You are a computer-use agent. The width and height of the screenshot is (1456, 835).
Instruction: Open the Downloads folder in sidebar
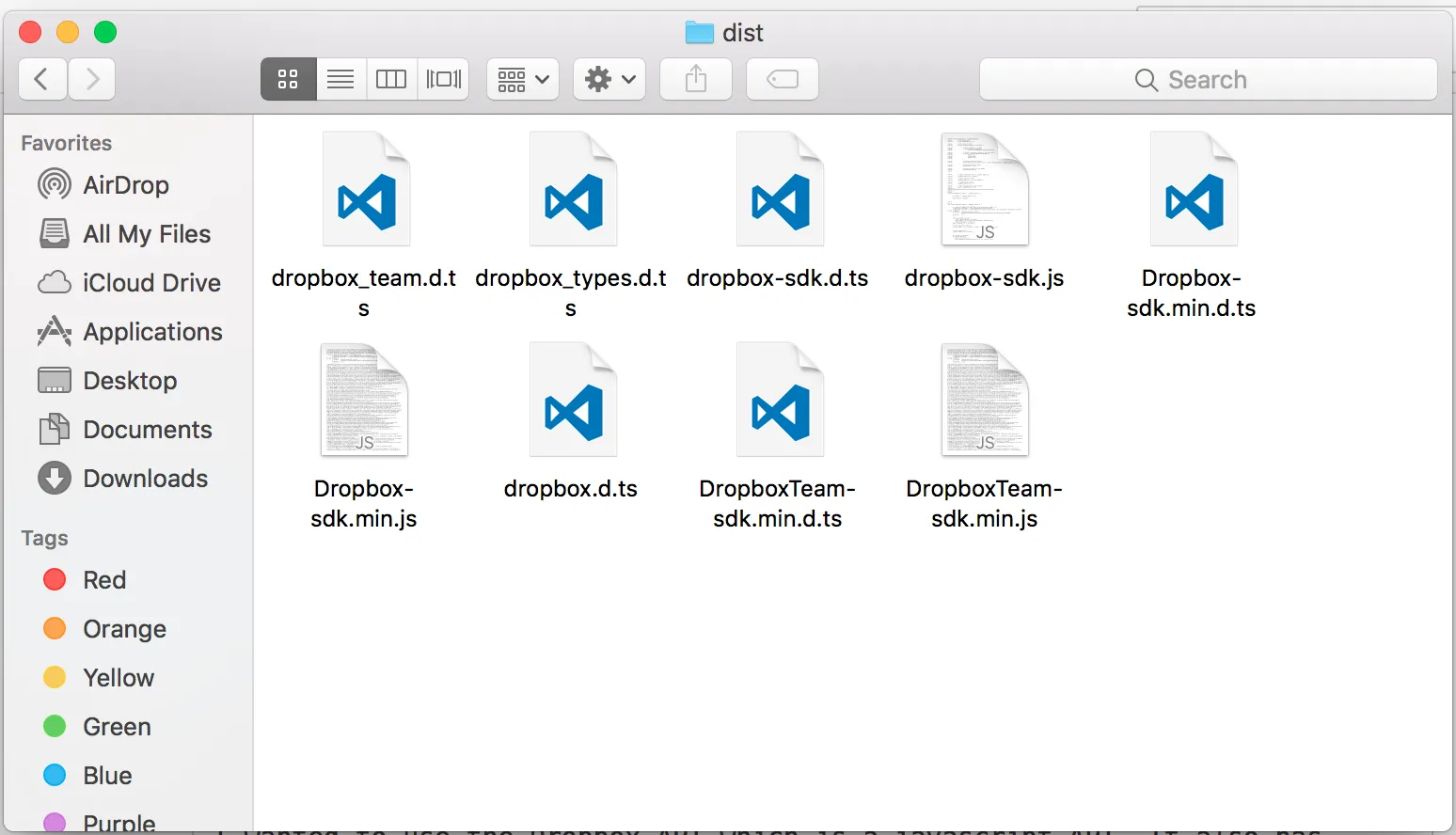click(127, 478)
